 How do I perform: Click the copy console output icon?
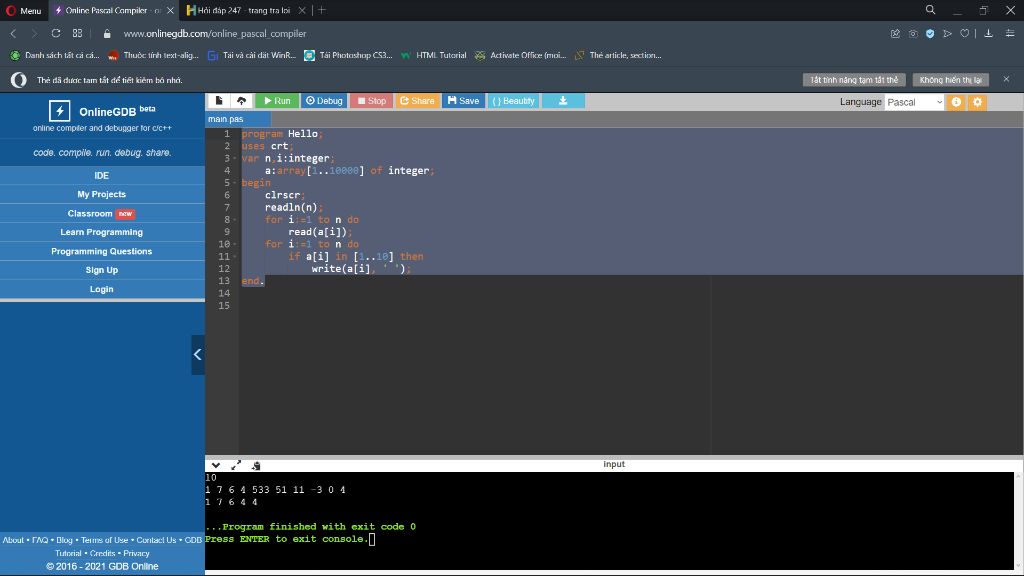click(x=256, y=465)
